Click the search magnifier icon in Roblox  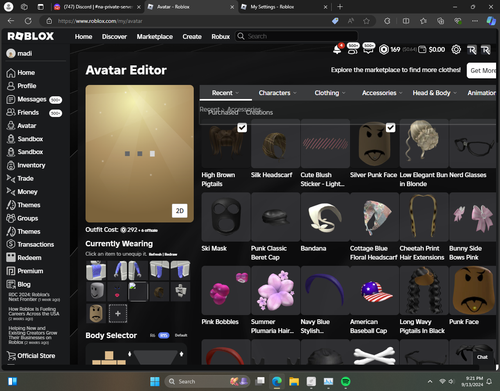(x=241, y=36)
